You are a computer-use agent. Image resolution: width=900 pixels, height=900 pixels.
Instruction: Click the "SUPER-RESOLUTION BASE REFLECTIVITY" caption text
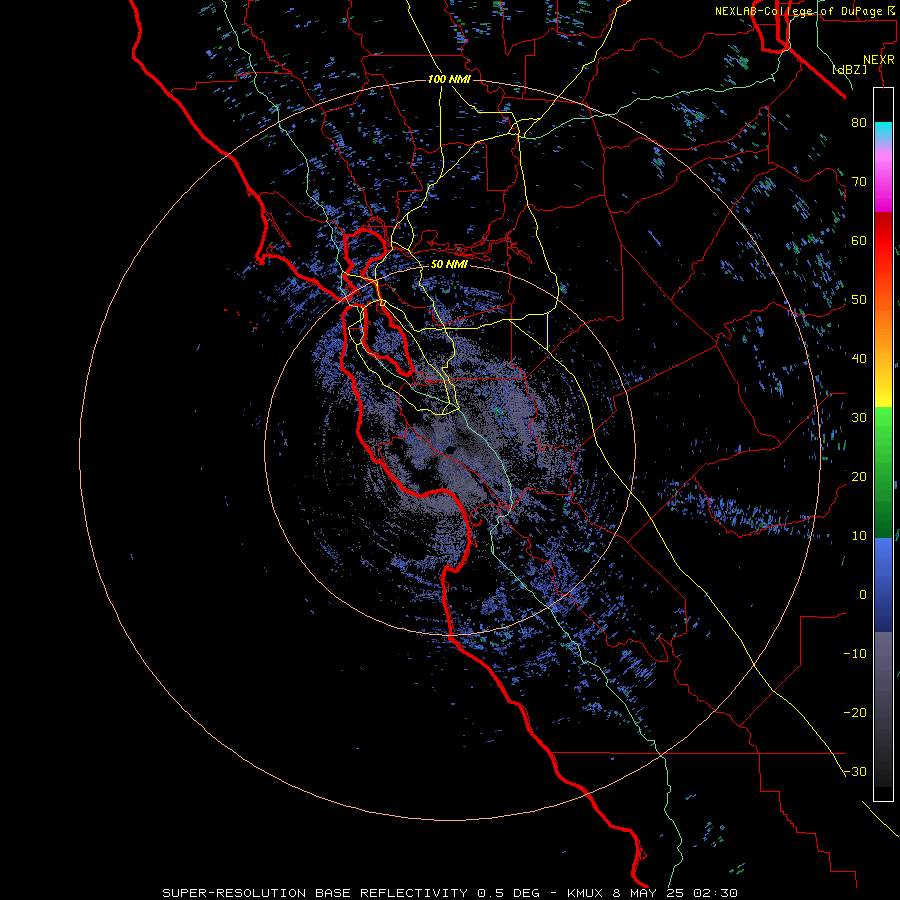tap(315, 893)
